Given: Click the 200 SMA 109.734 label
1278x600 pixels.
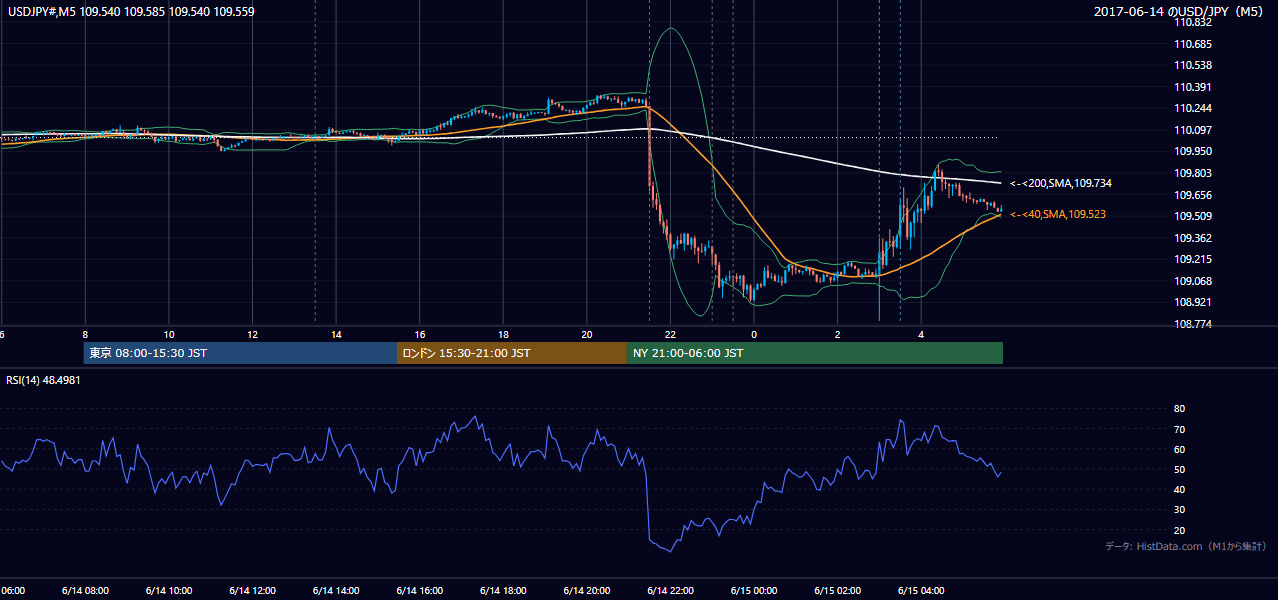Looking at the screenshot, I should [x=1060, y=184].
